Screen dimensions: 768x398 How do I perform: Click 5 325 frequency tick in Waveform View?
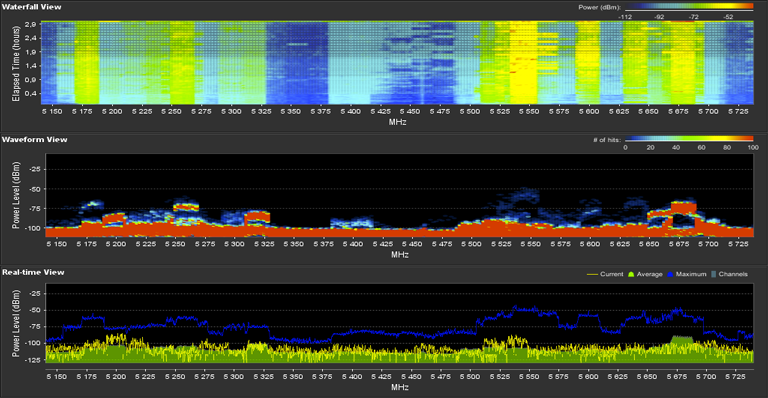point(265,244)
